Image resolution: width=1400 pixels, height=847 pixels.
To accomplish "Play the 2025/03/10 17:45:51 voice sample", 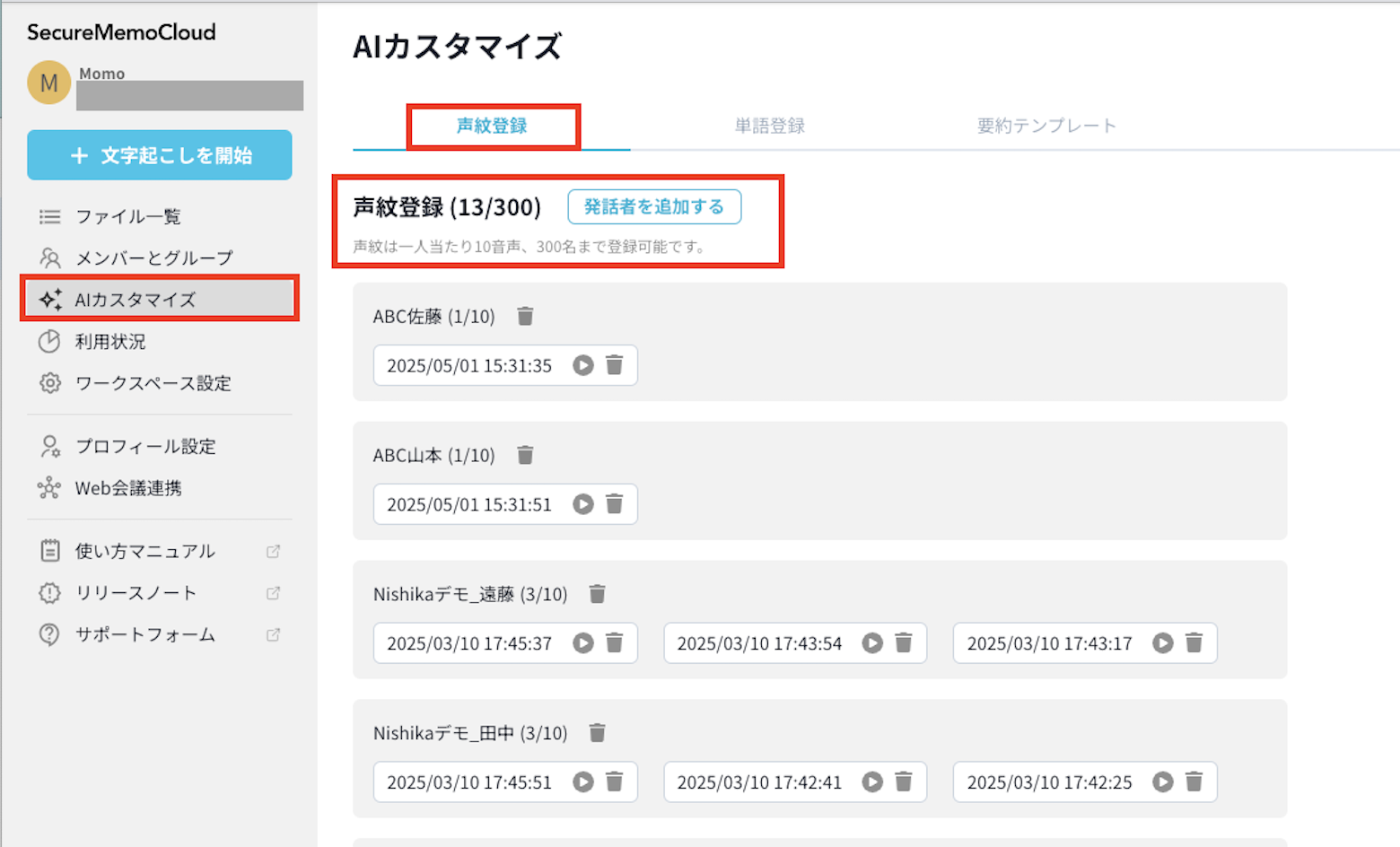I will click(583, 782).
